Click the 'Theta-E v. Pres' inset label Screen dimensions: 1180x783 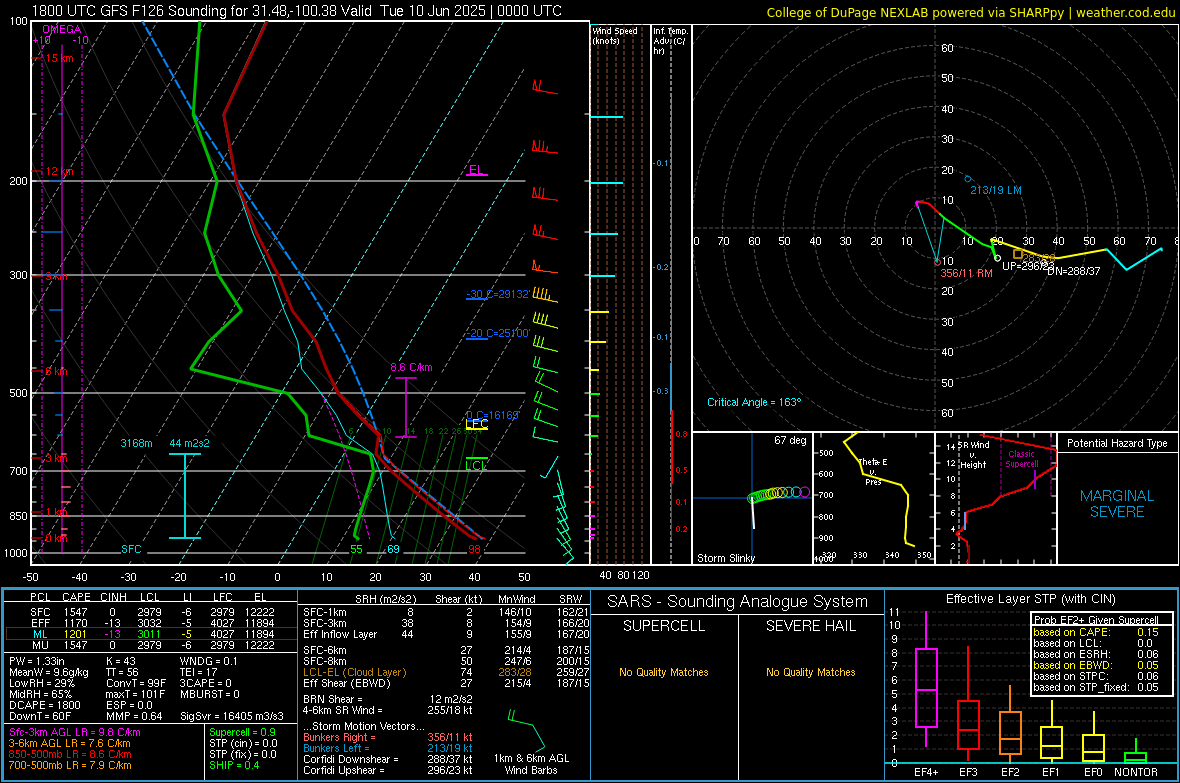[873, 471]
